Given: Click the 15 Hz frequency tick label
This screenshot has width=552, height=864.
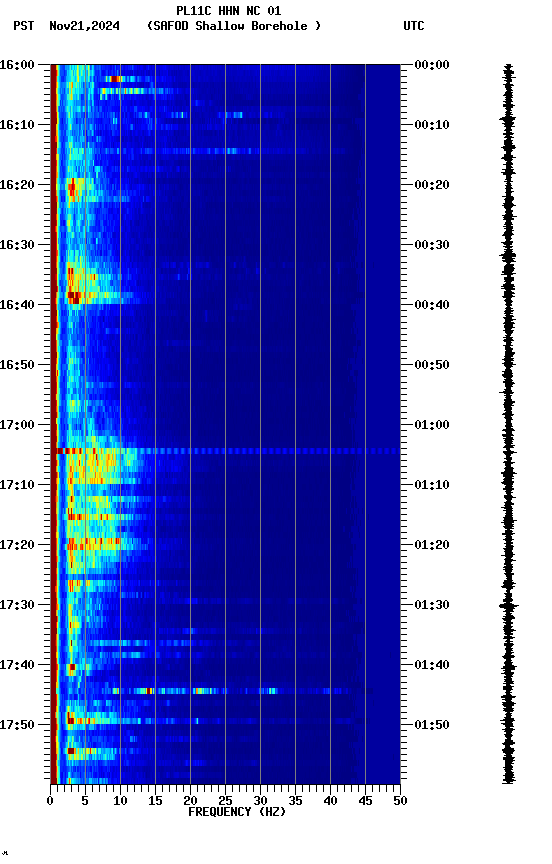Looking at the screenshot, I should pyautogui.click(x=155, y=801).
